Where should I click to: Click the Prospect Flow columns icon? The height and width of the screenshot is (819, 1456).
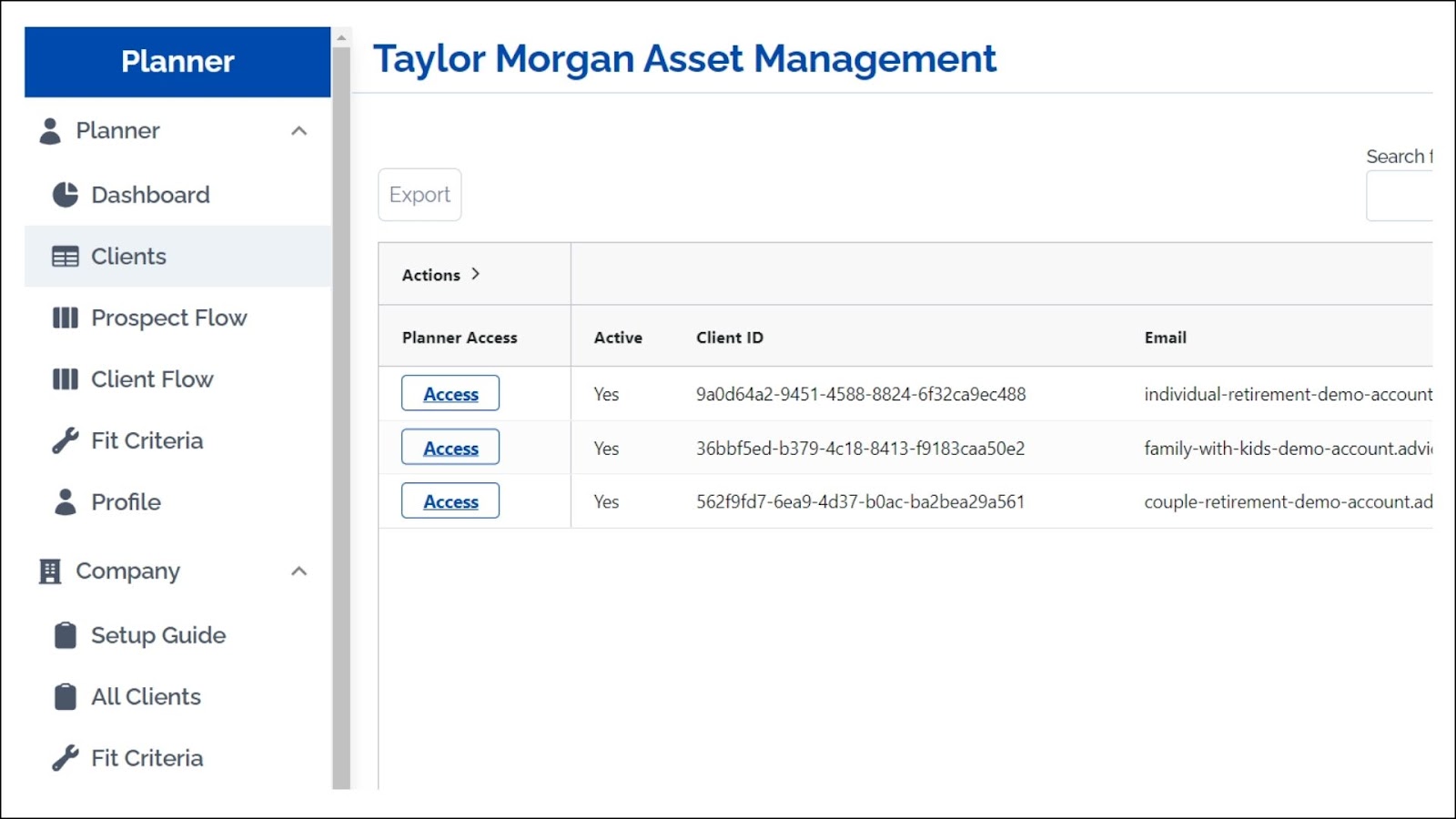coord(66,318)
